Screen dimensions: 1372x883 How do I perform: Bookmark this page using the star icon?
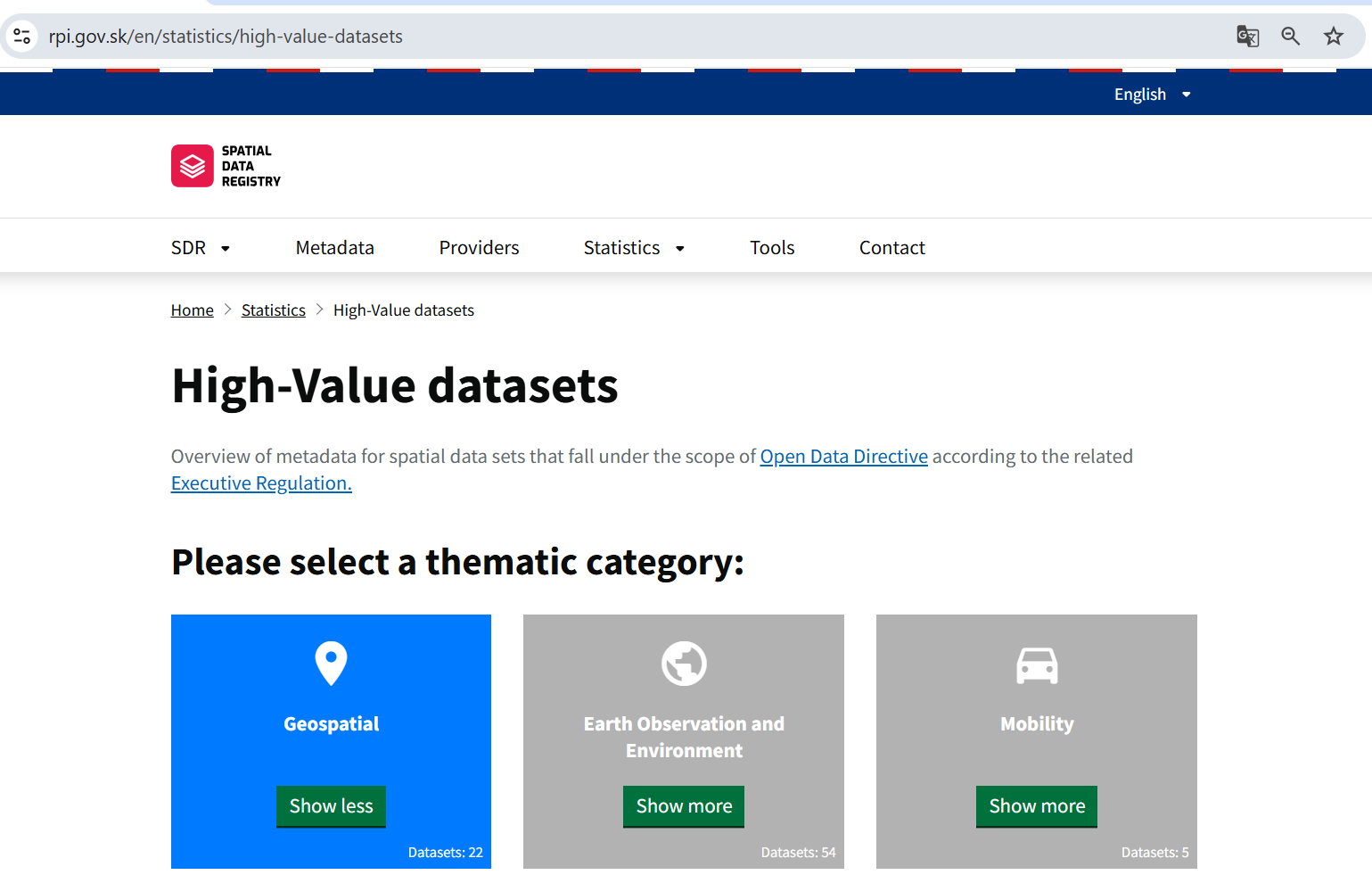pyautogui.click(x=1334, y=37)
